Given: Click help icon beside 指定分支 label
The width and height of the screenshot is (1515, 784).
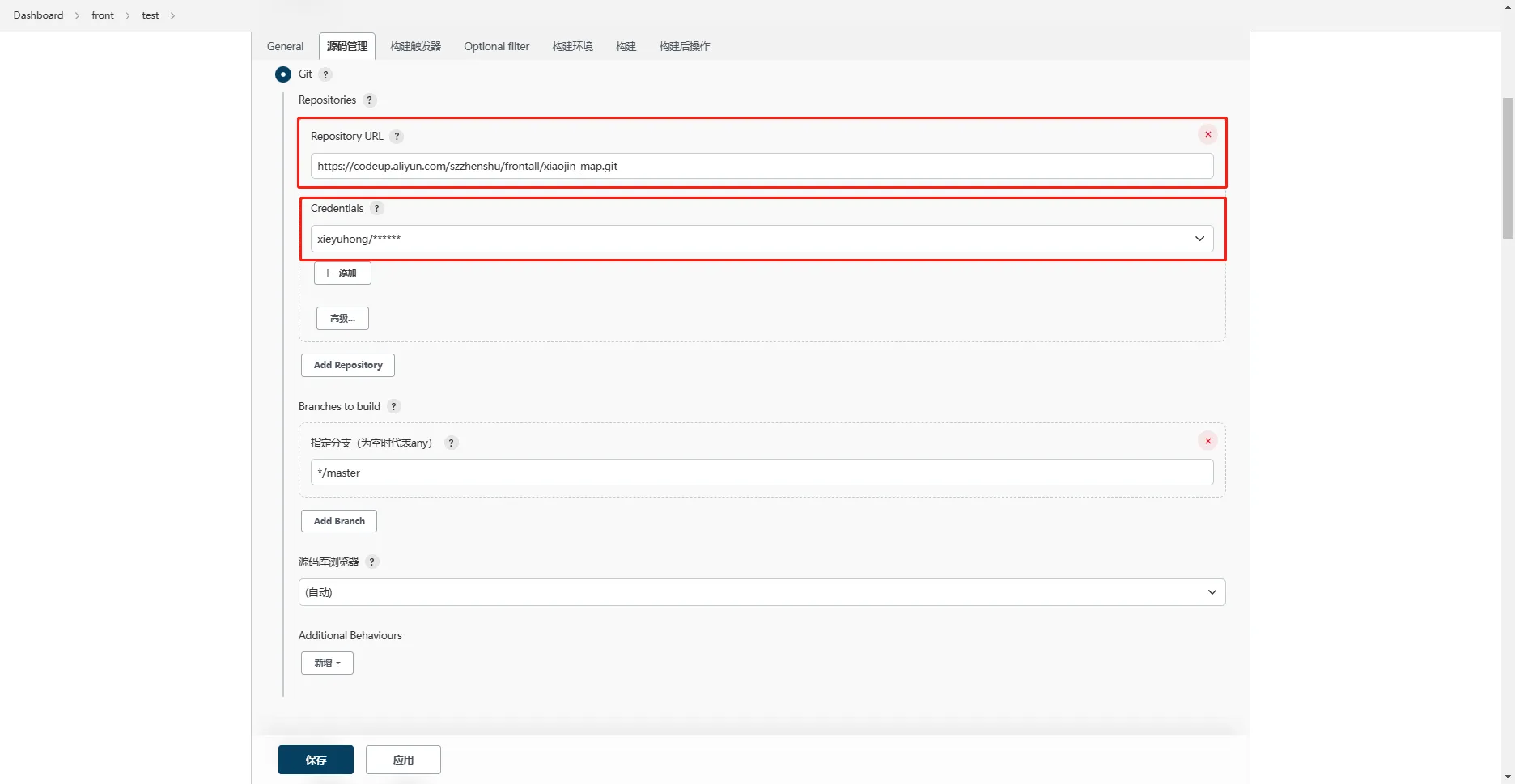Looking at the screenshot, I should point(452,443).
